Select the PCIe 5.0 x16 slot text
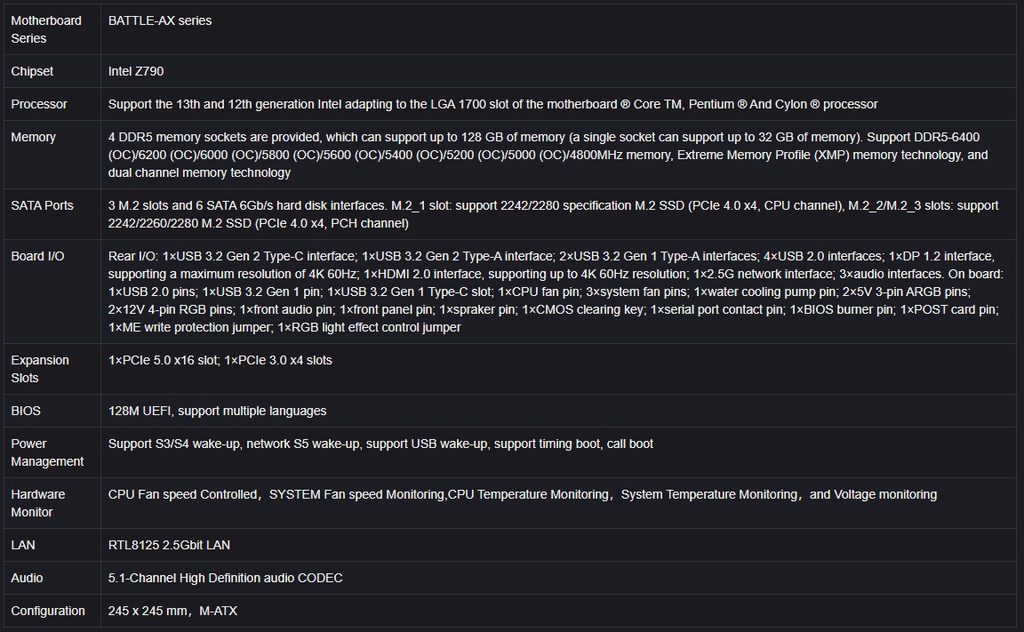 162,360
